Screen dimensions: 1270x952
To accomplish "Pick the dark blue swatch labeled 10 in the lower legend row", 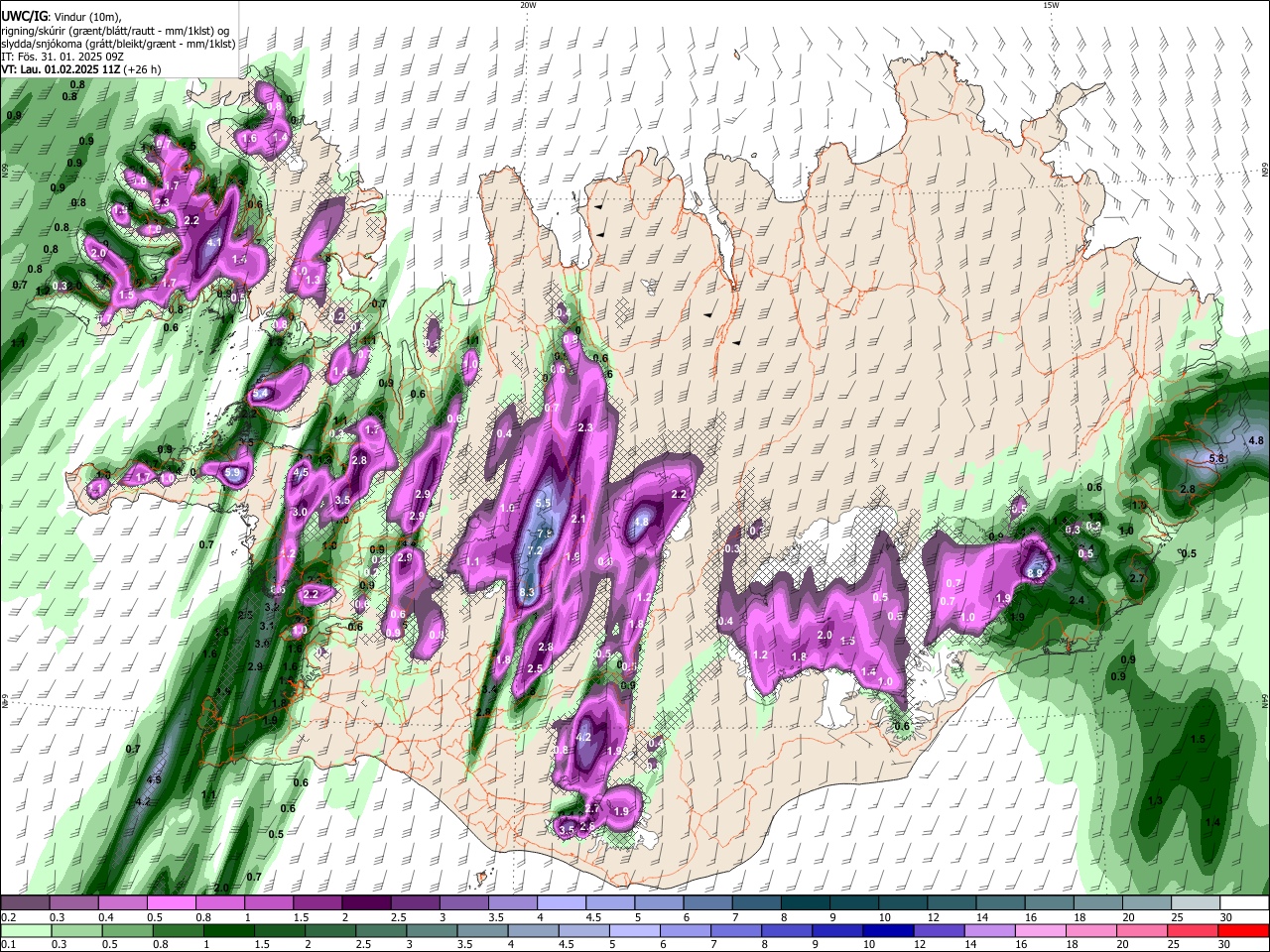I will pos(888,931).
